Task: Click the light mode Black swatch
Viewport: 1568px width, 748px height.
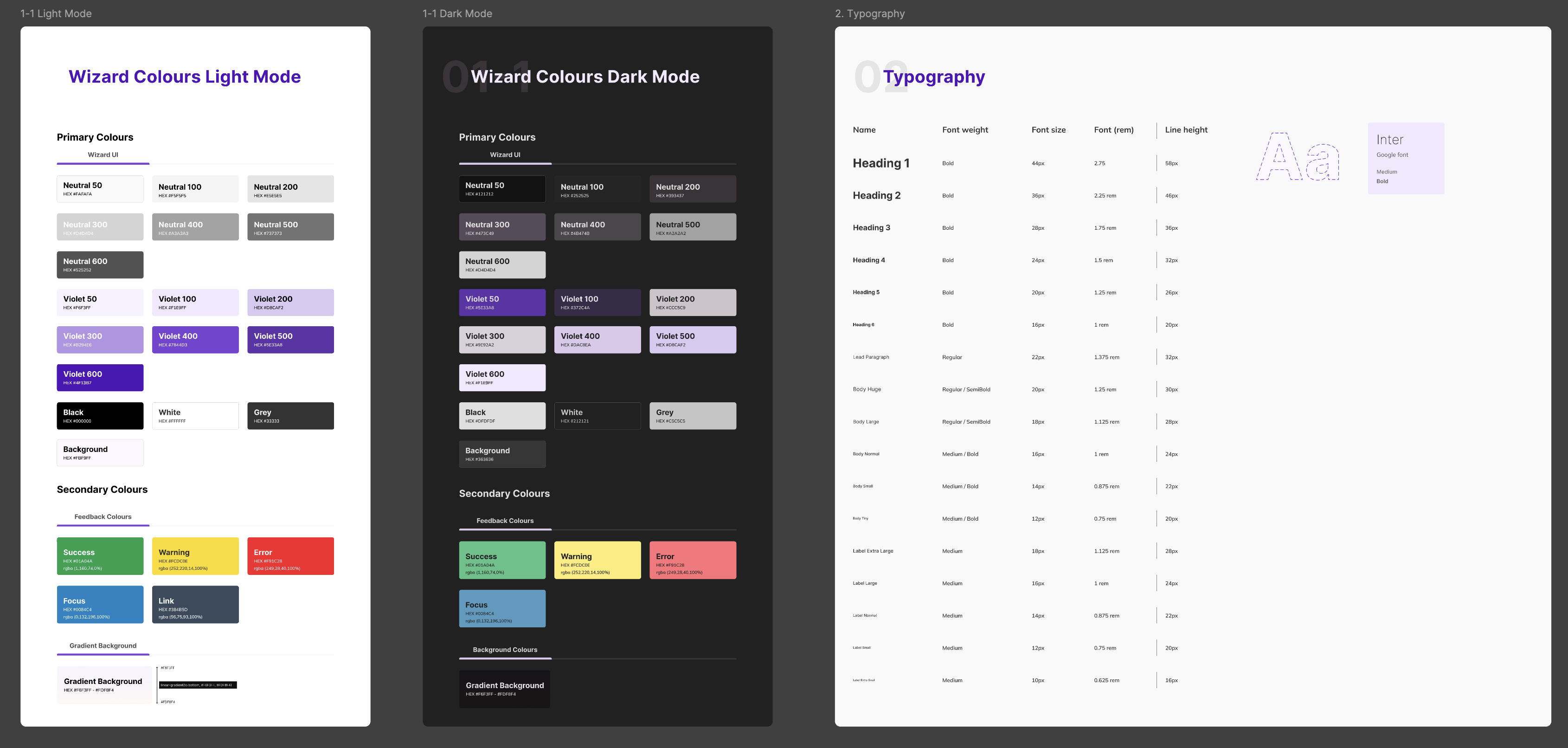Action: coord(100,416)
